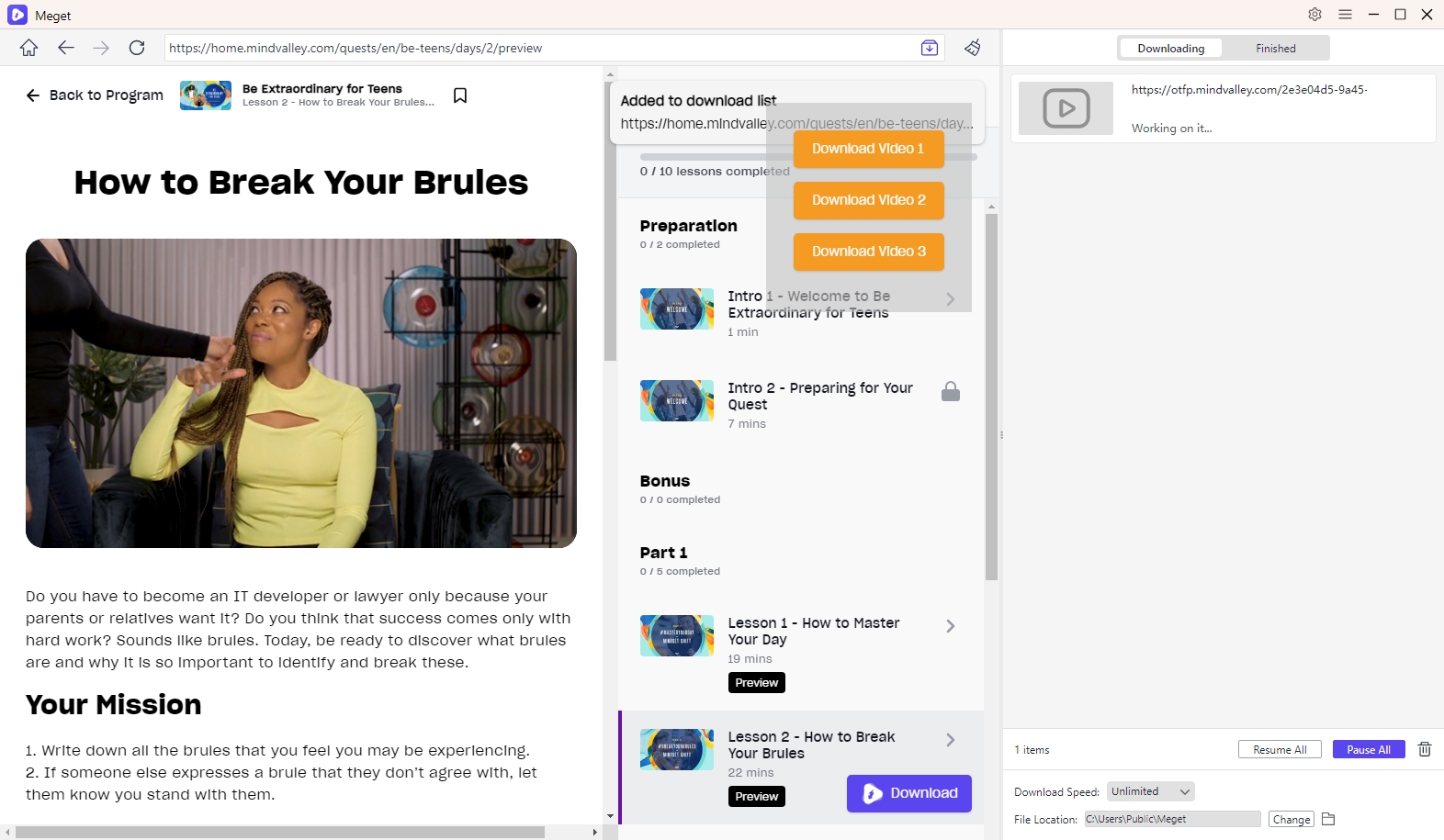The height and width of the screenshot is (840, 1444).
Task: Click the download icon in the address bar
Action: 930,48
